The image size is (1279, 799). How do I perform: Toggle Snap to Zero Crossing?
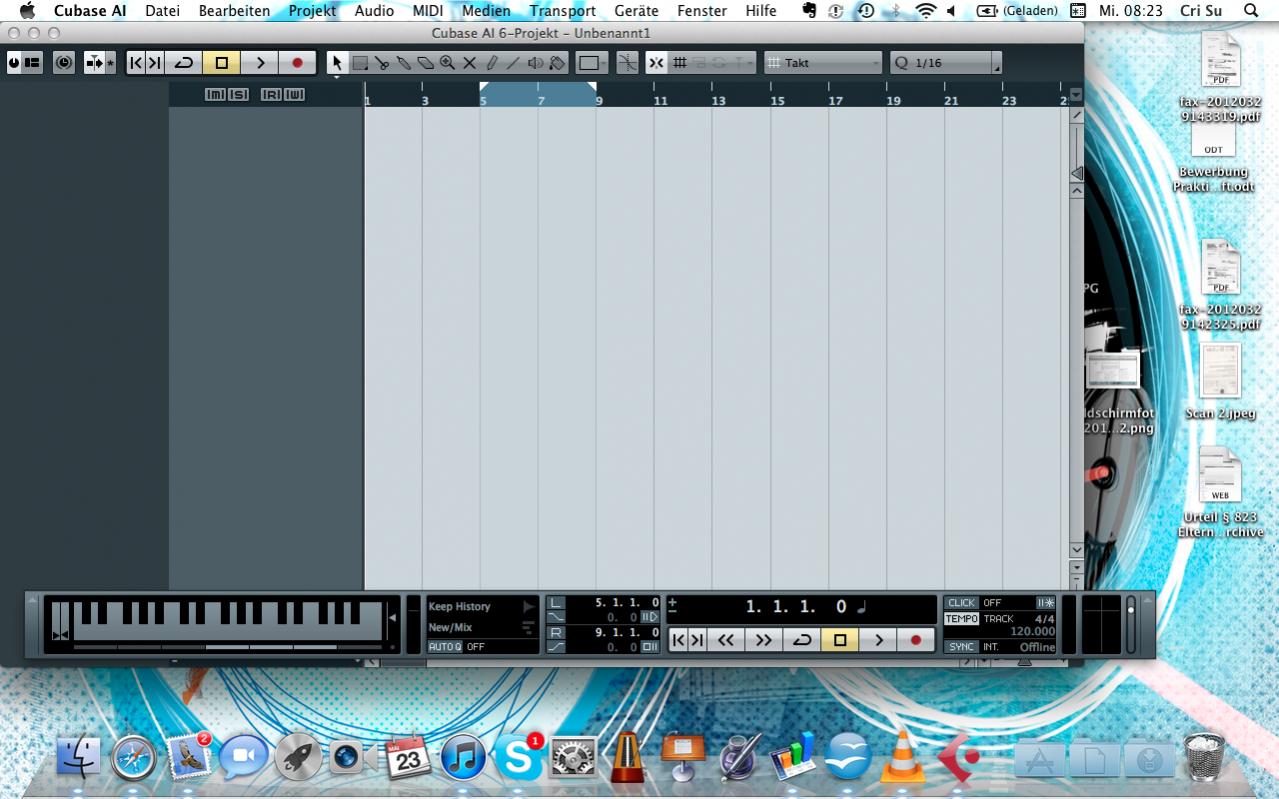pos(627,63)
